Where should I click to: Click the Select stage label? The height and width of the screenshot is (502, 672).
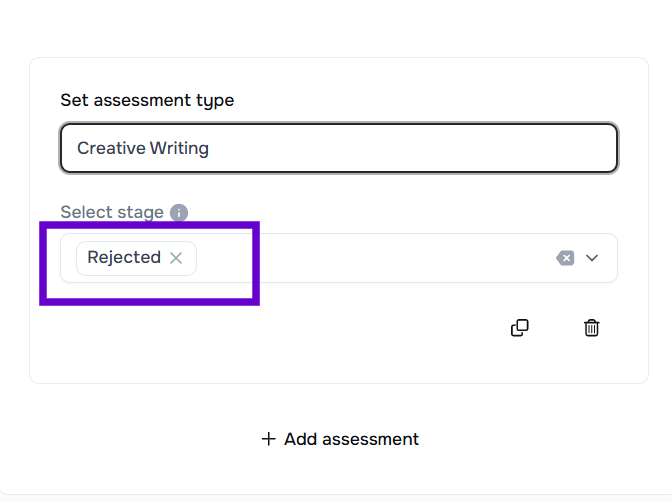pyautogui.click(x=112, y=212)
